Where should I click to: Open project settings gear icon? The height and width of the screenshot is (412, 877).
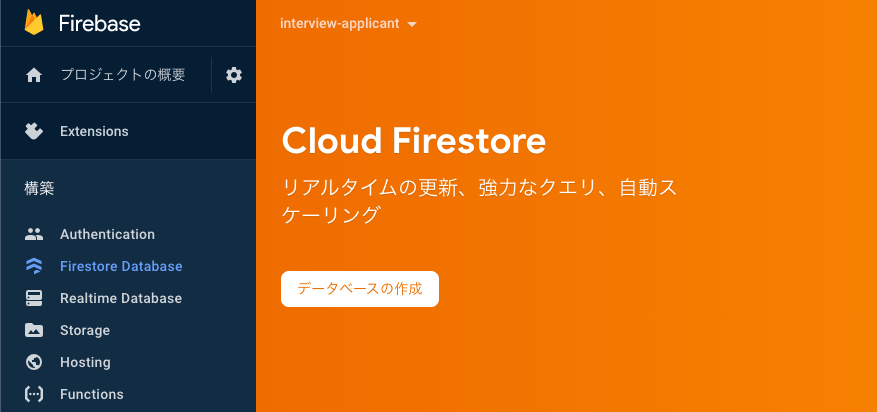234,75
